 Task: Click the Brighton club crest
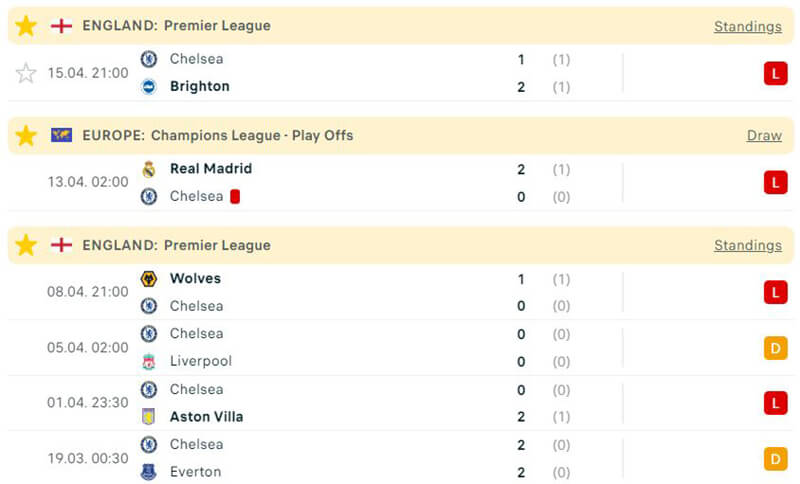click(x=149, y=86)
